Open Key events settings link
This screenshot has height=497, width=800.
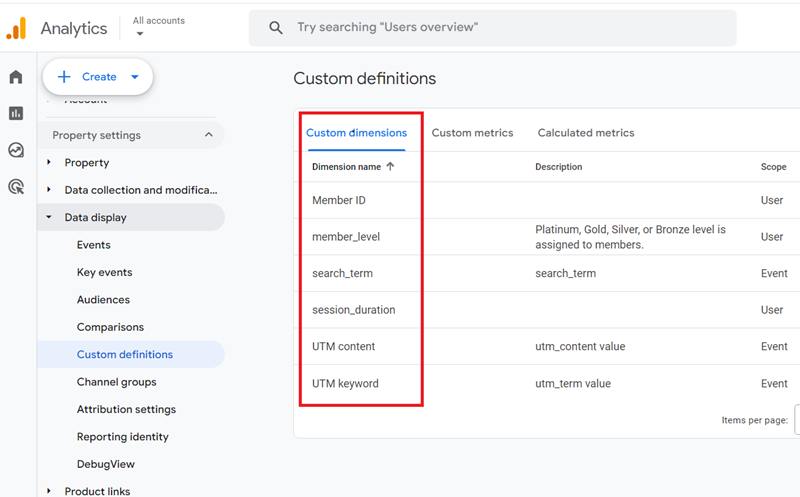(104, 272)
